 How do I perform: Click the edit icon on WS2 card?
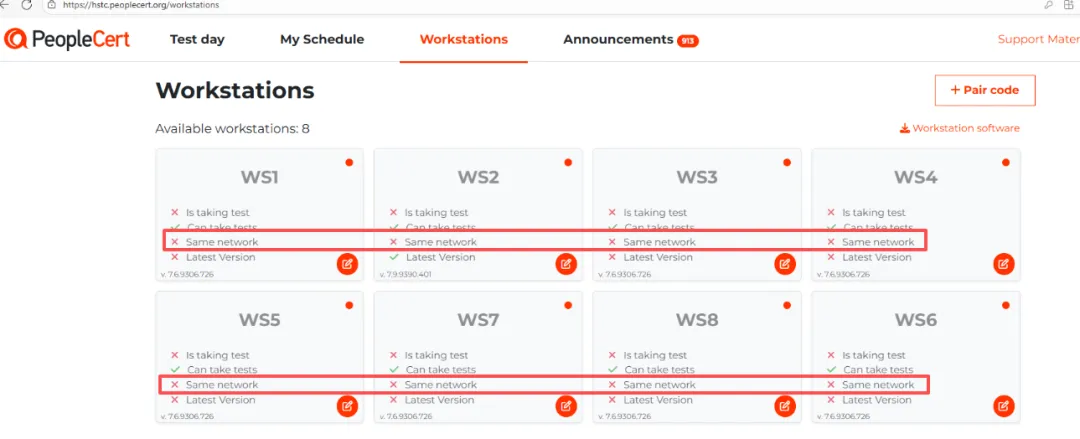click(566, 264)
